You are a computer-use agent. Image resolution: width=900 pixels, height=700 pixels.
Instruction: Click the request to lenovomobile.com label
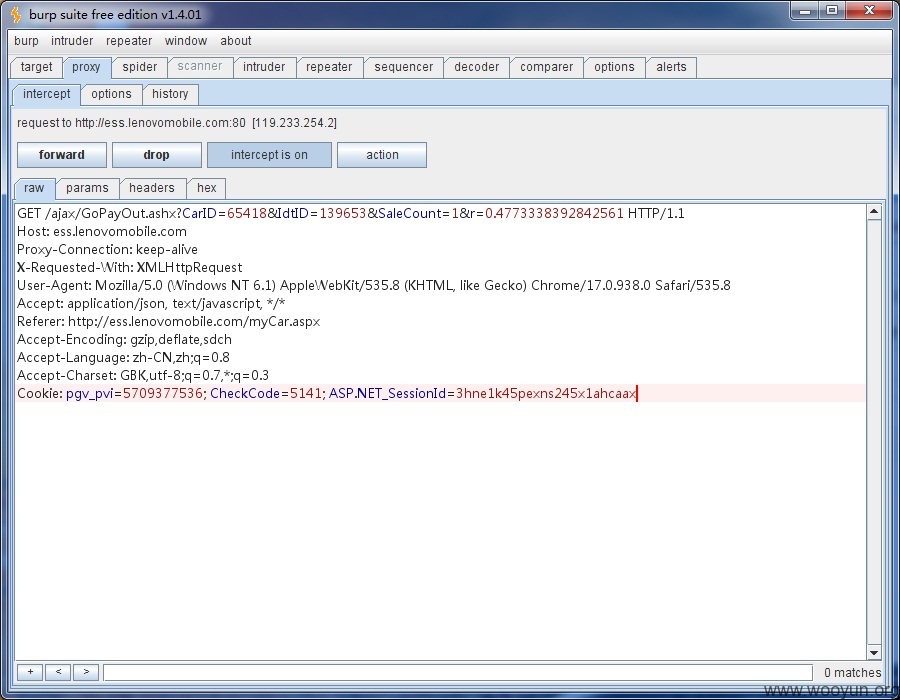(177, 123)
